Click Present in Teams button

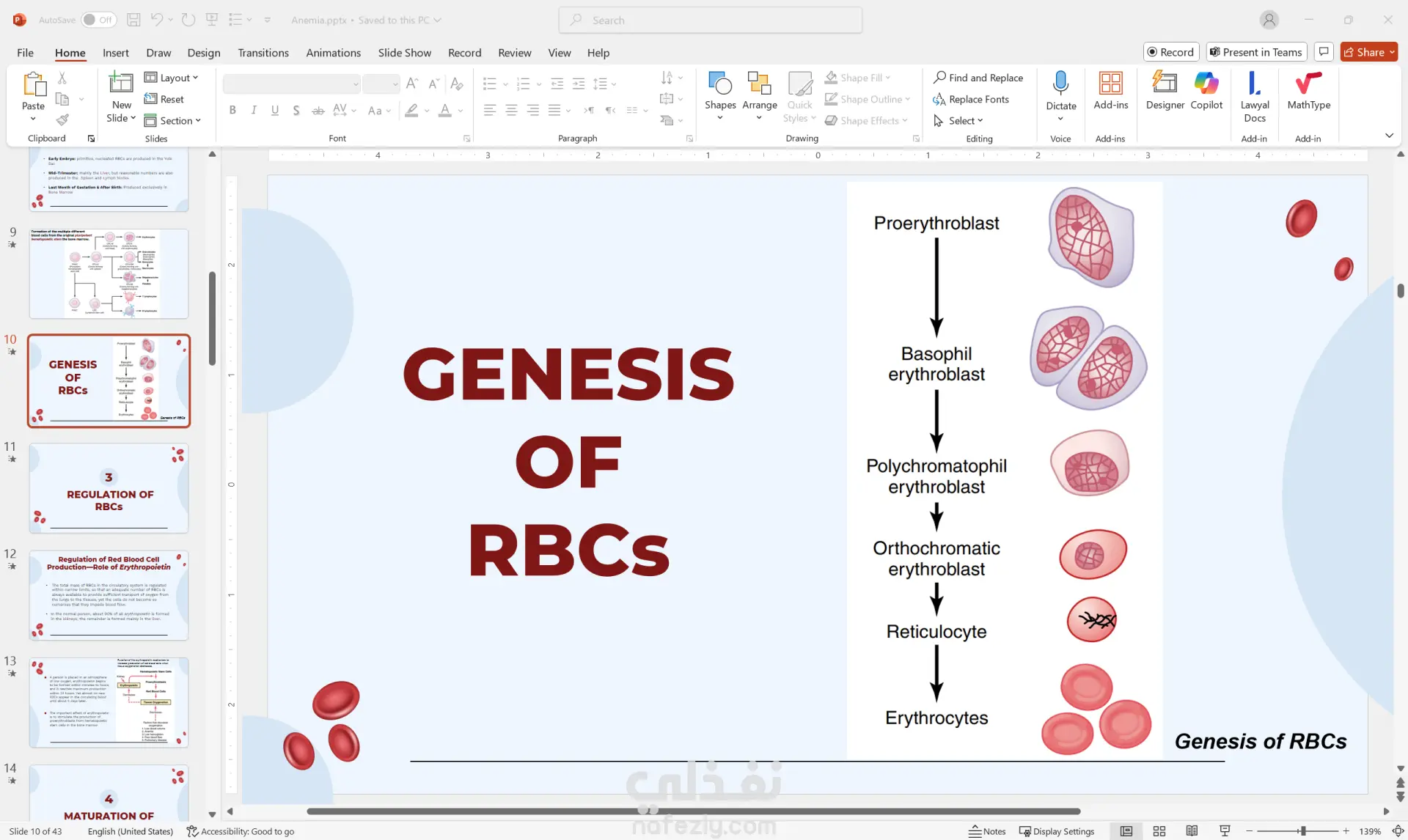(1256, 52)
